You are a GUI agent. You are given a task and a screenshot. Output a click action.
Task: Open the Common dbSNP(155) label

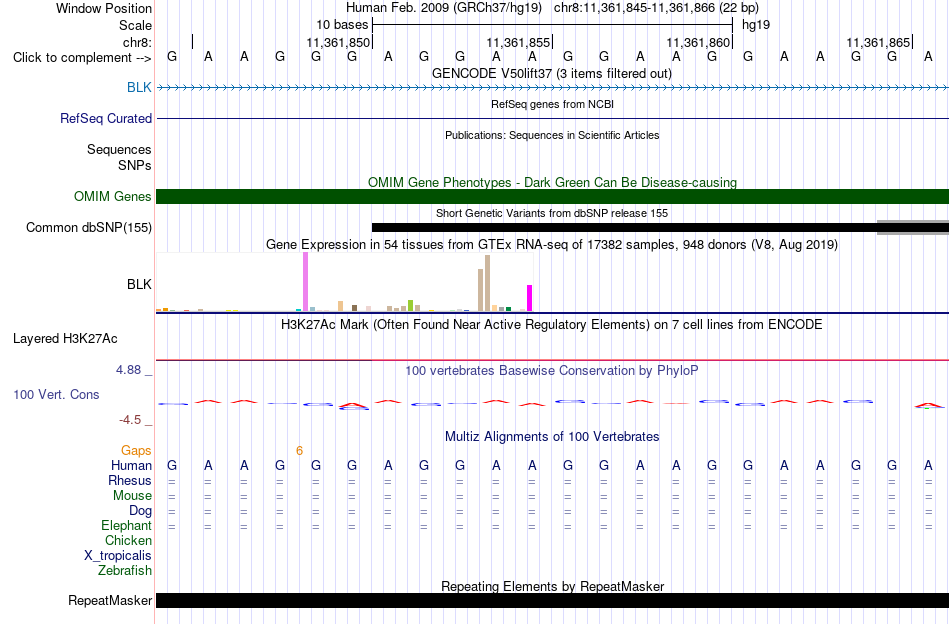[x=89, y=227]
